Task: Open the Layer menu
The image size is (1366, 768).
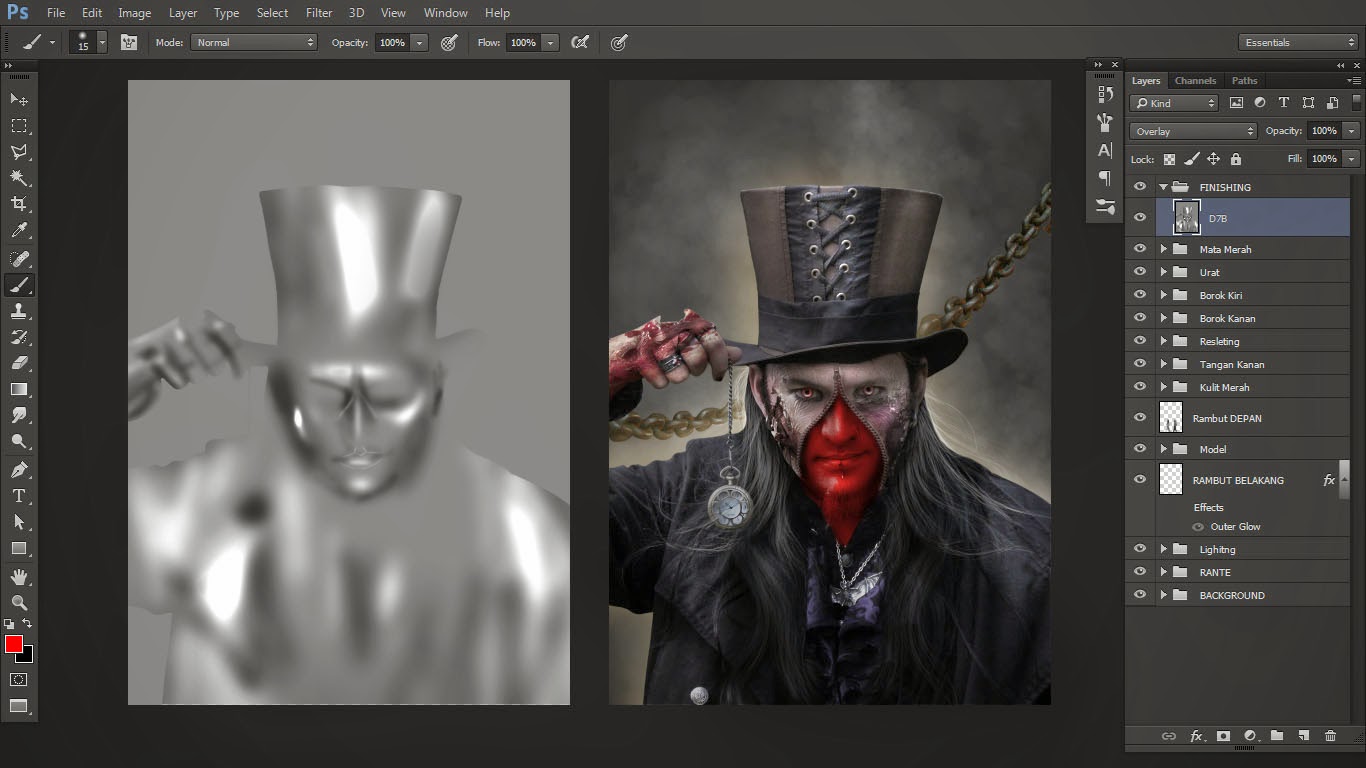Action: [183, 13]
